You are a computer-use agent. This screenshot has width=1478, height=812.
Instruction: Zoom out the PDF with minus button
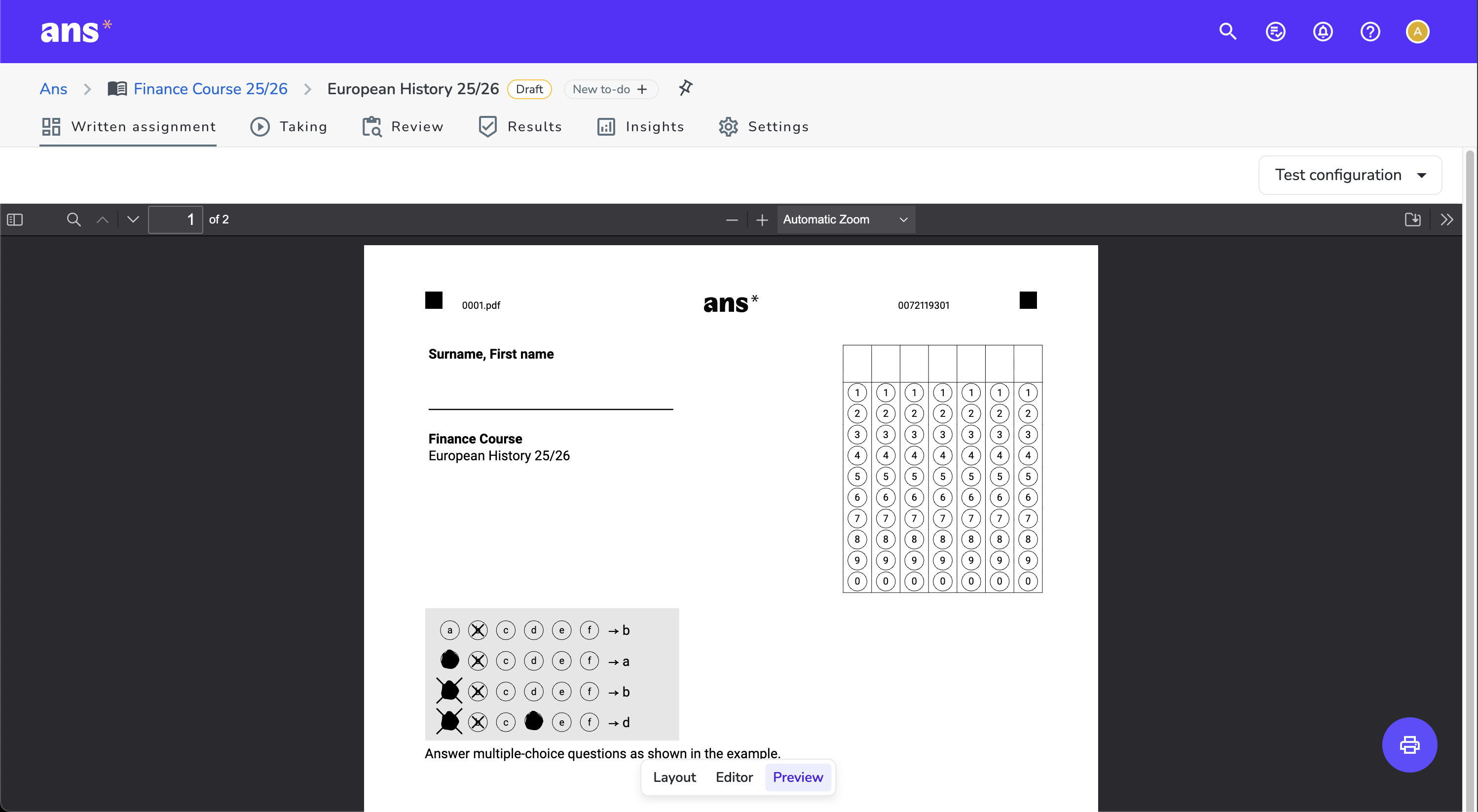732,220
